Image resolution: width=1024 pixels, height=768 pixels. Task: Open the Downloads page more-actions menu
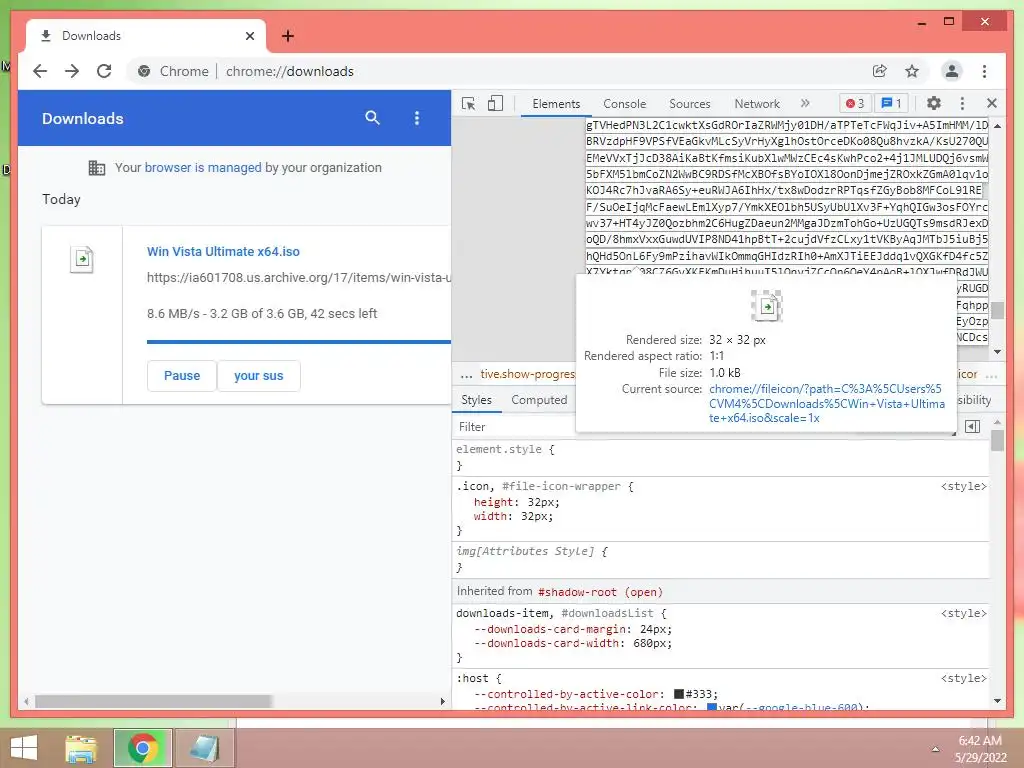pos(417,118)
